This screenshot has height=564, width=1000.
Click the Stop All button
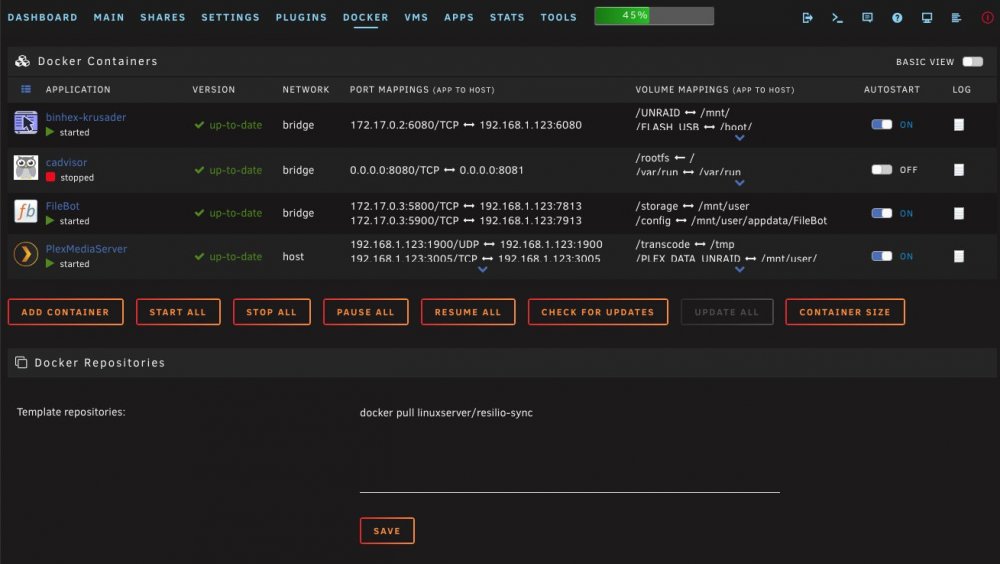click(x=272, y=312)
